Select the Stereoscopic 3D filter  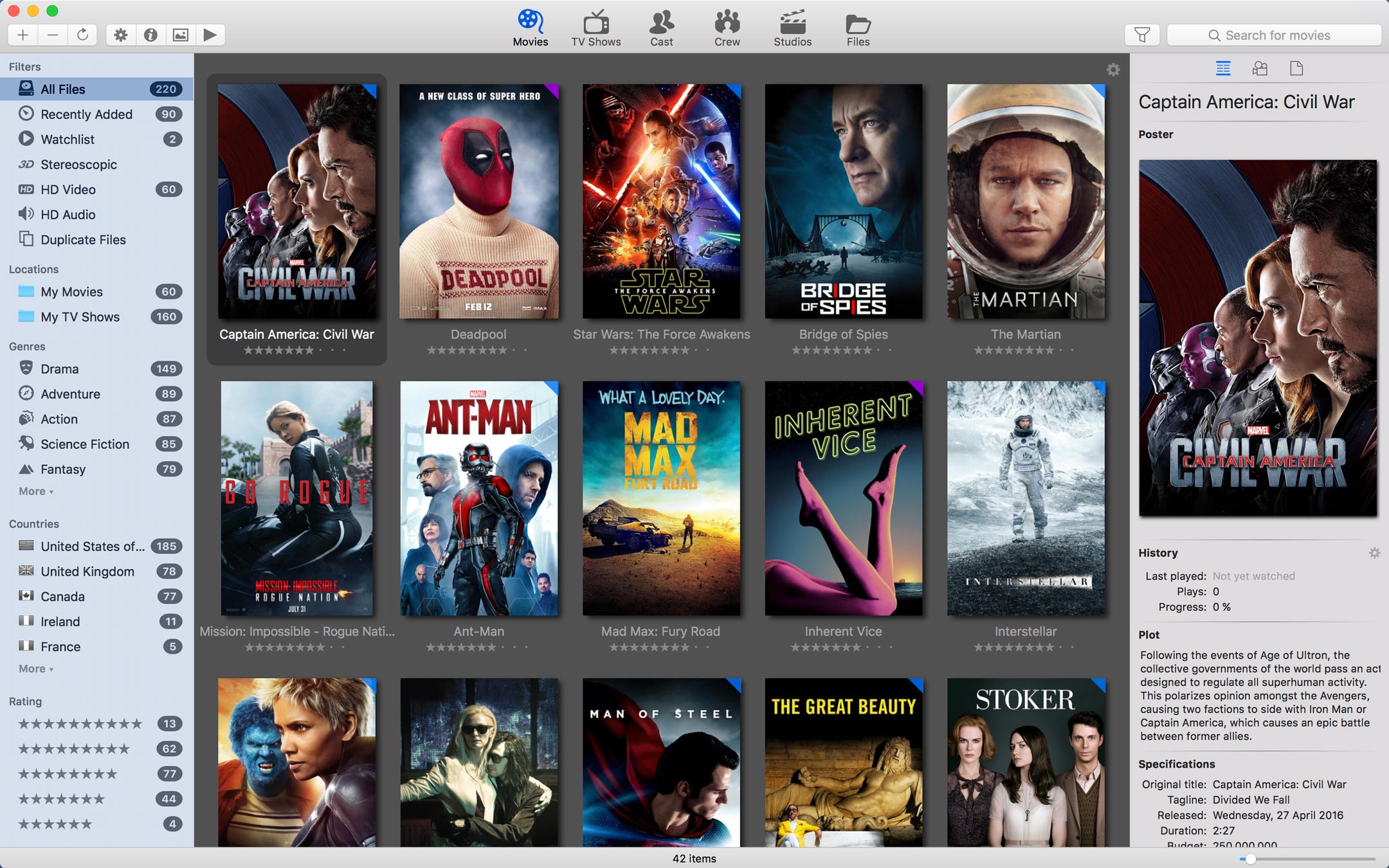tap(96, 164)
